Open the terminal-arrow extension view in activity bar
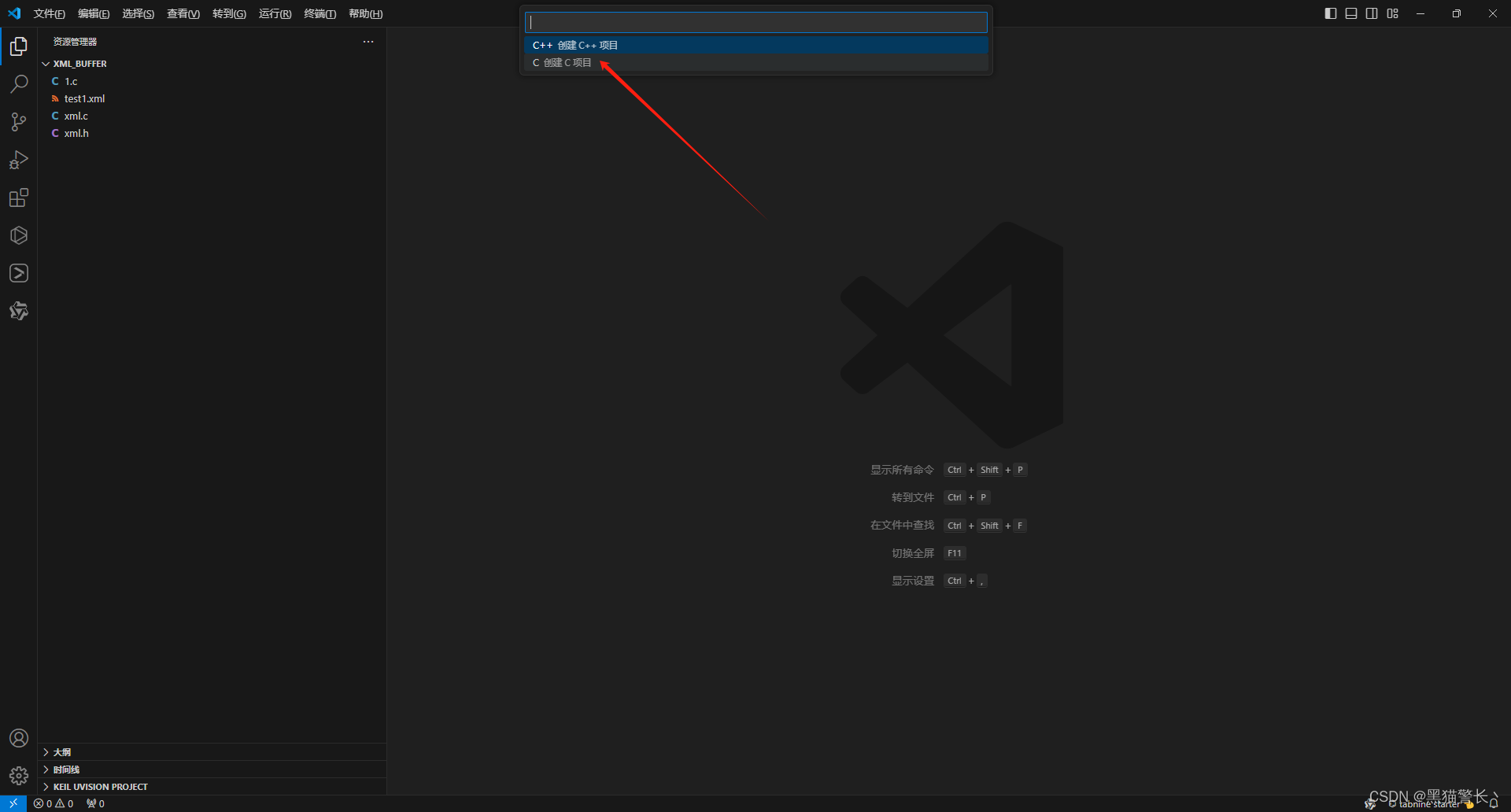 click(19, 273)
